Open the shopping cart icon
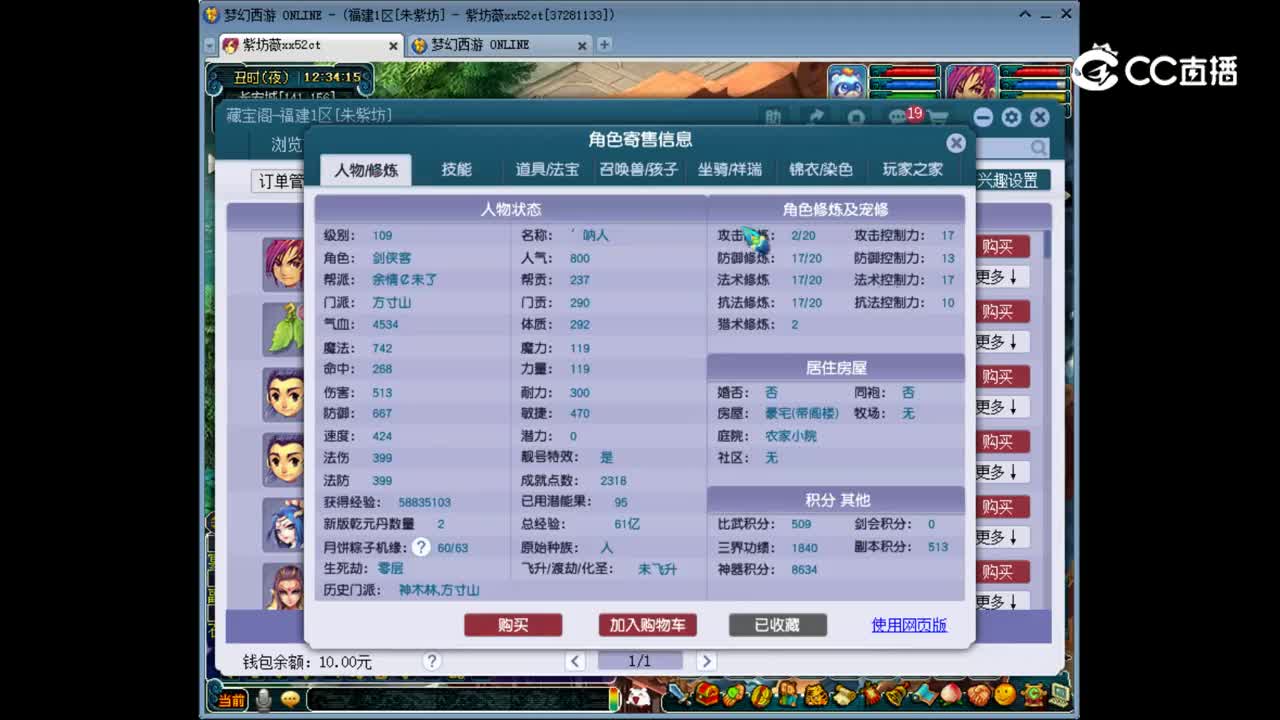Viewport: 1280px width, 720px height. click(939, 117)
